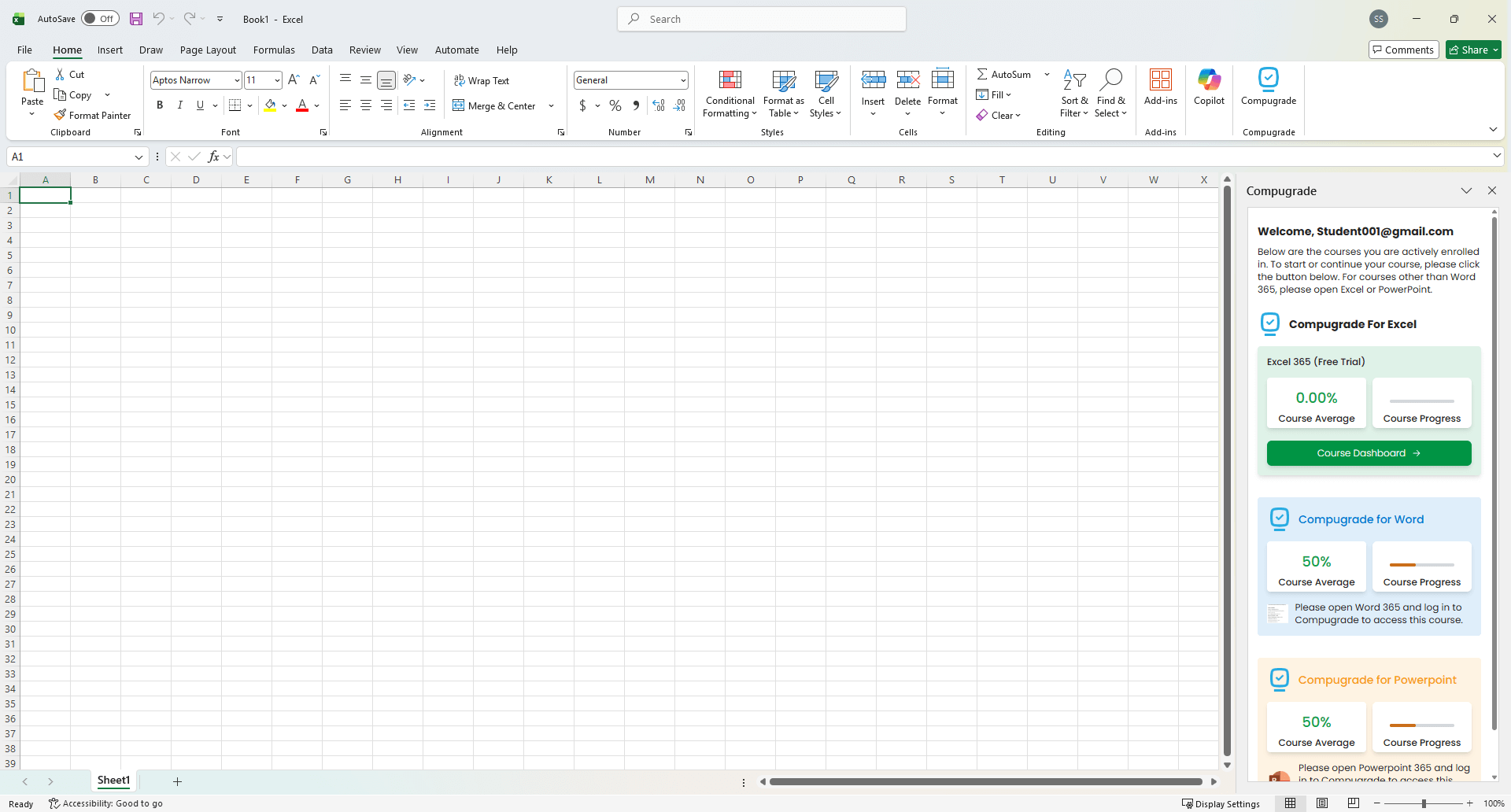Click the Increase Decimal icon
Screen dimensions: 1511x812
pyautogui.click(x=659, y=105)
